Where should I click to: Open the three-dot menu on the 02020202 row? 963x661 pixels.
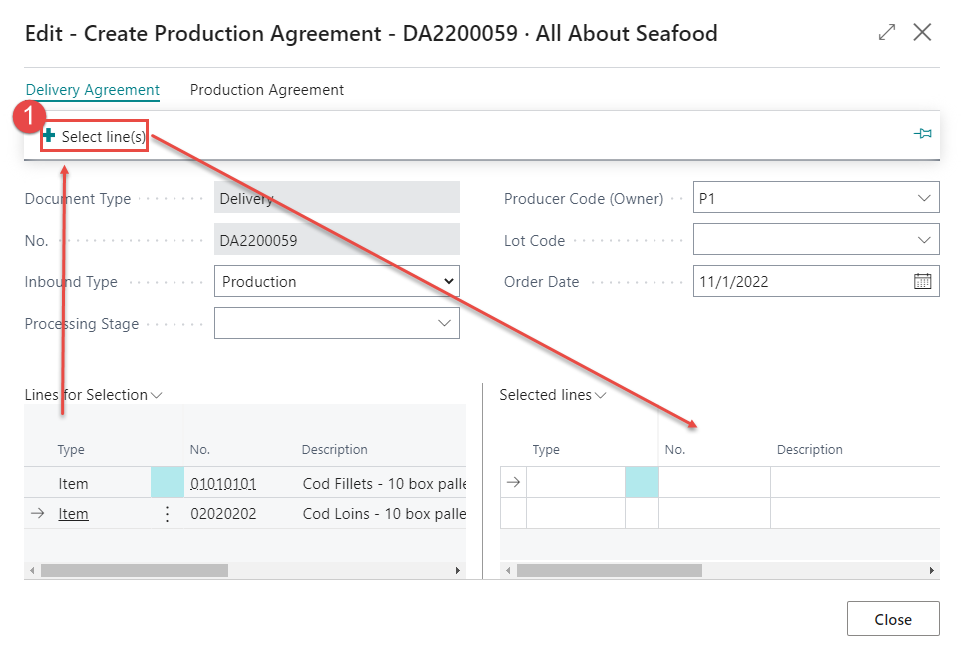(x=168, y=514)
